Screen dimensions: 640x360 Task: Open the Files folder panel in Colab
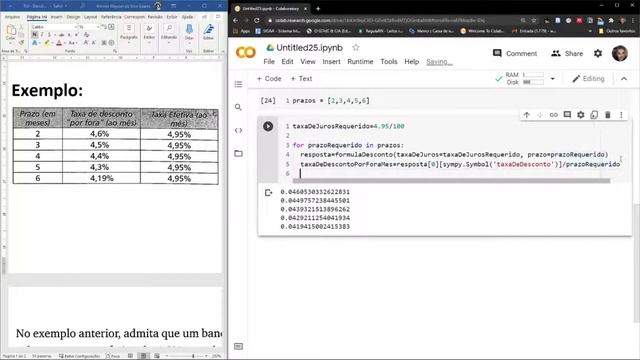[x=238, y=153]
